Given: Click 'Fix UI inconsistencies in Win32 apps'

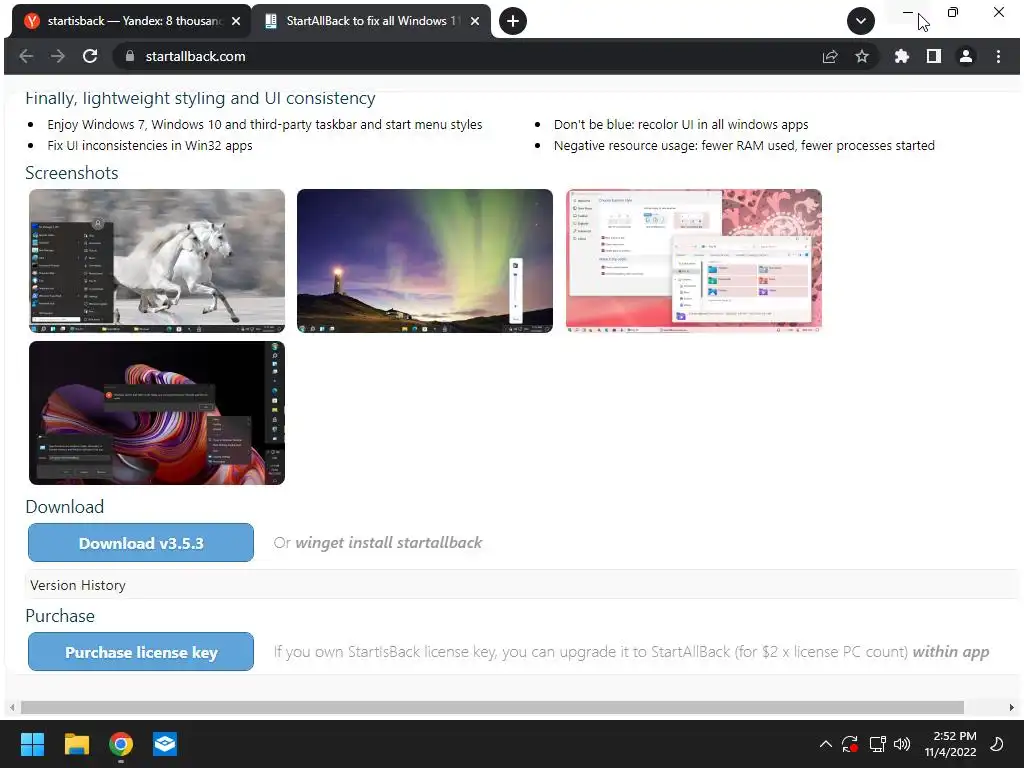Looking at the screenshot, I should point(150,146).
